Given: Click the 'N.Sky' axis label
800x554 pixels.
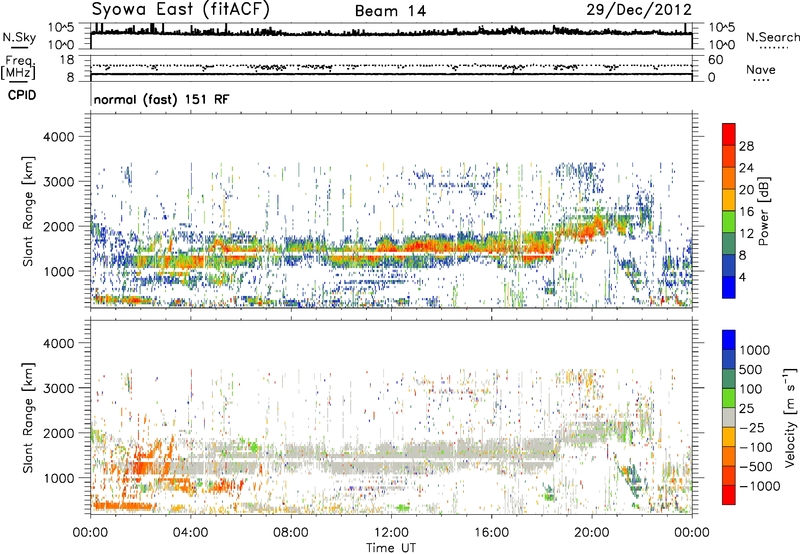Looking at the screenshot, I should coord(19,37).
